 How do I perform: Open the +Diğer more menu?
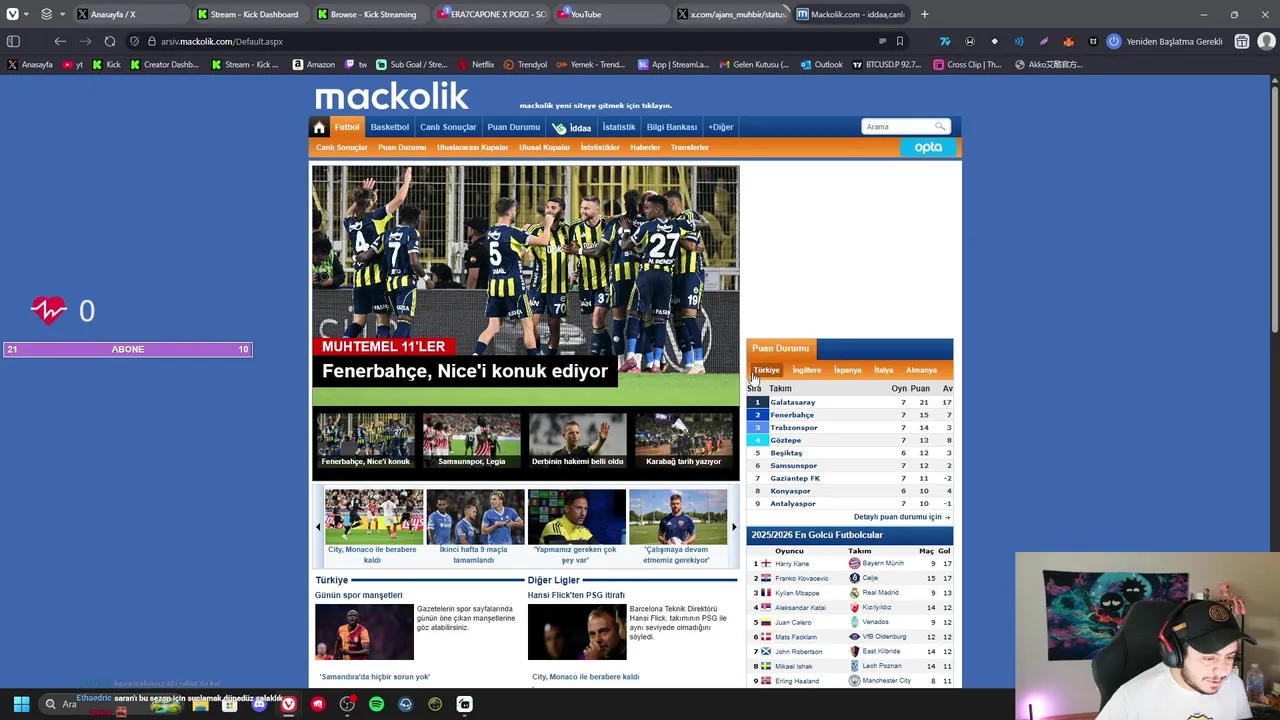[721, 127]
